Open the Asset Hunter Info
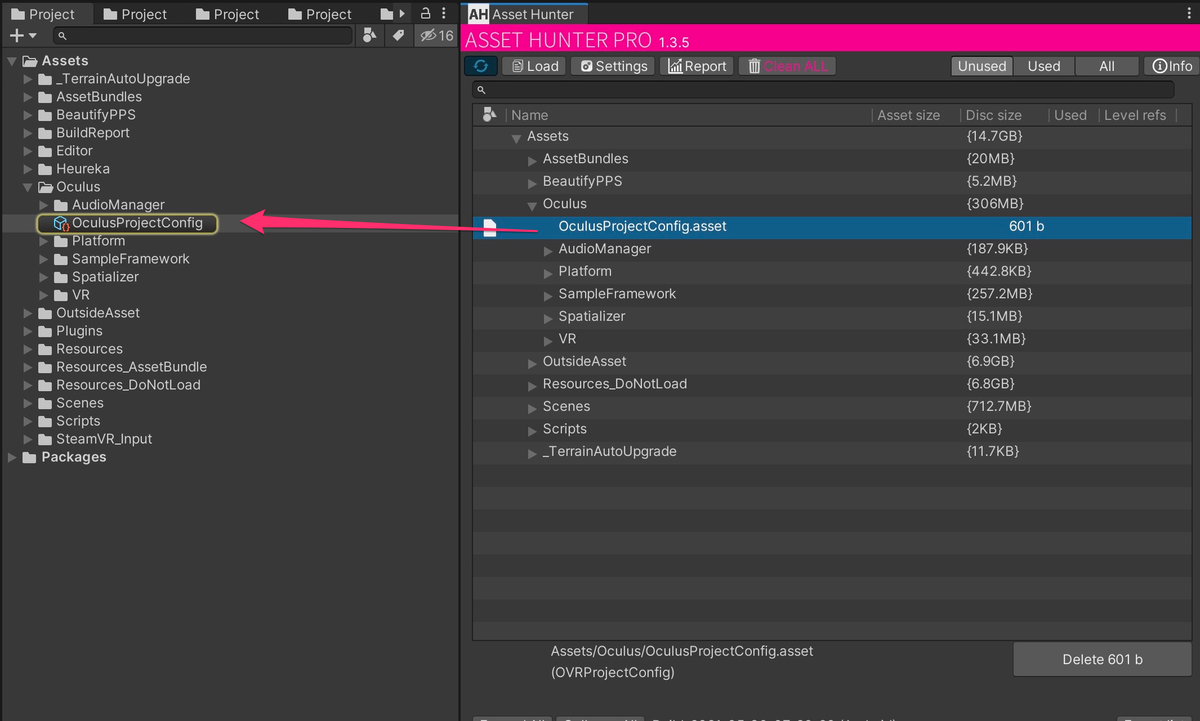The width and height of the screenshot is (1200, 721). point(1171,66)
